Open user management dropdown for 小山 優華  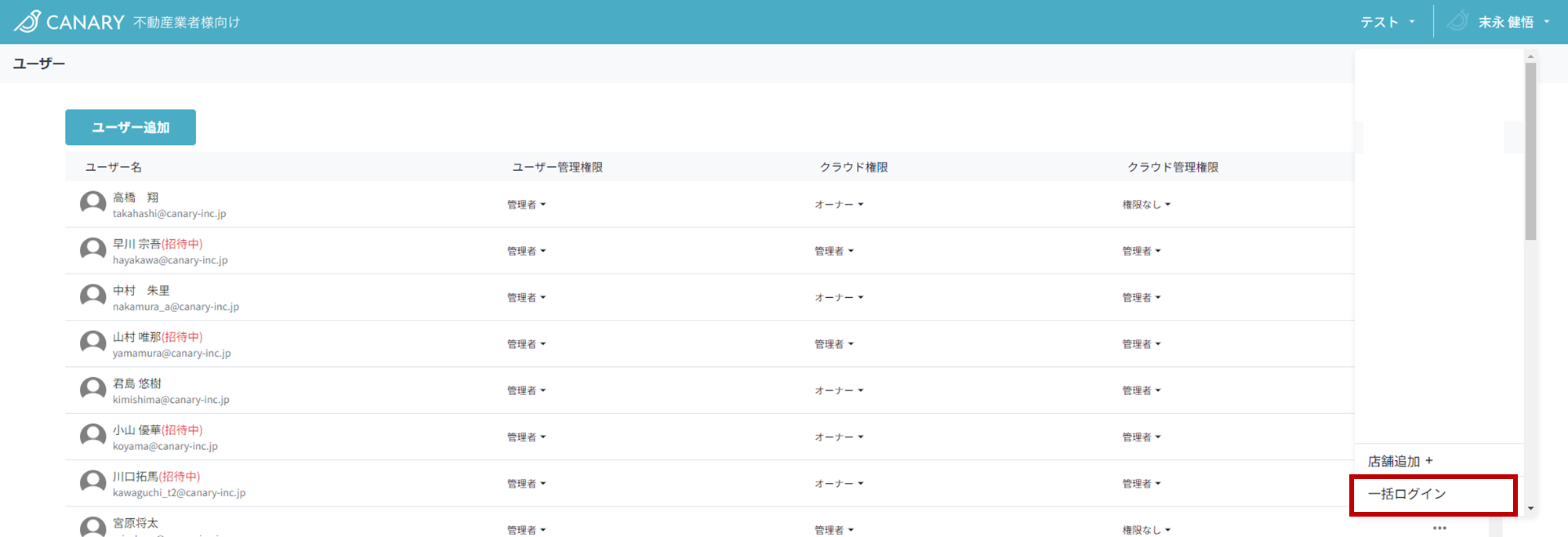tap(526, 437)
